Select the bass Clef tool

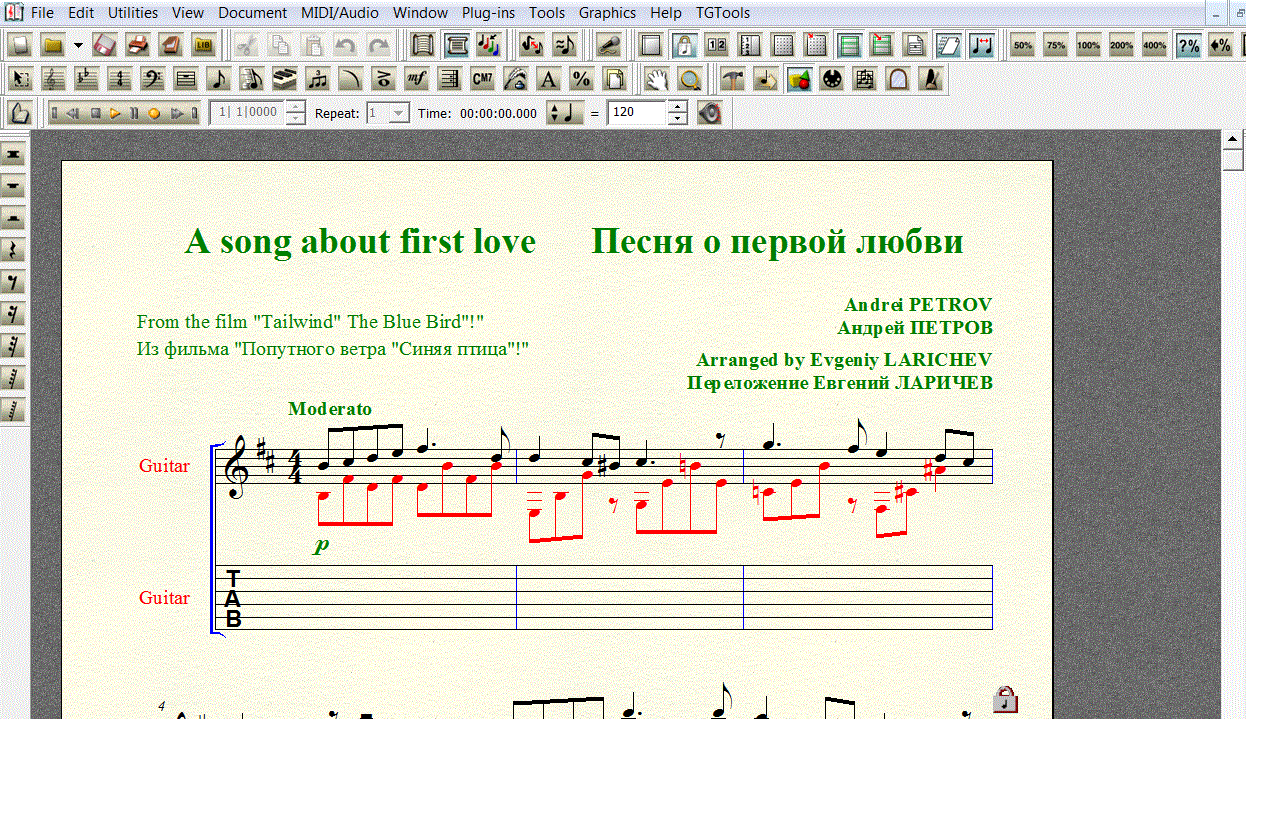(x=153, y=79)
